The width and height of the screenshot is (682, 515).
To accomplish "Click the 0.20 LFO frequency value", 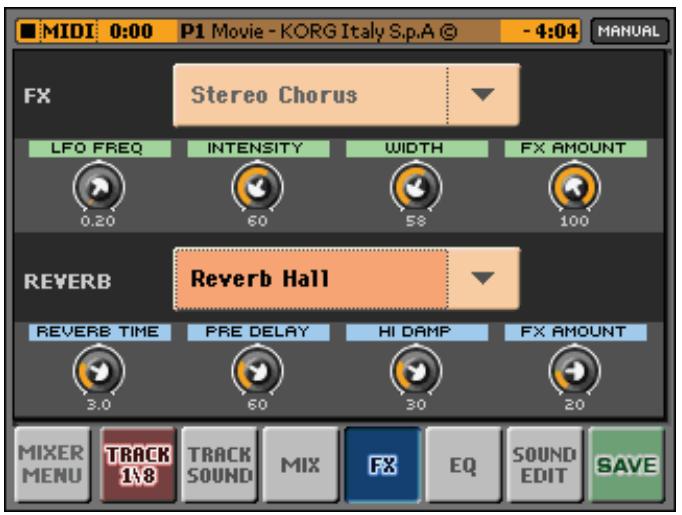I will pyautogui.click(x=98, y=221).
